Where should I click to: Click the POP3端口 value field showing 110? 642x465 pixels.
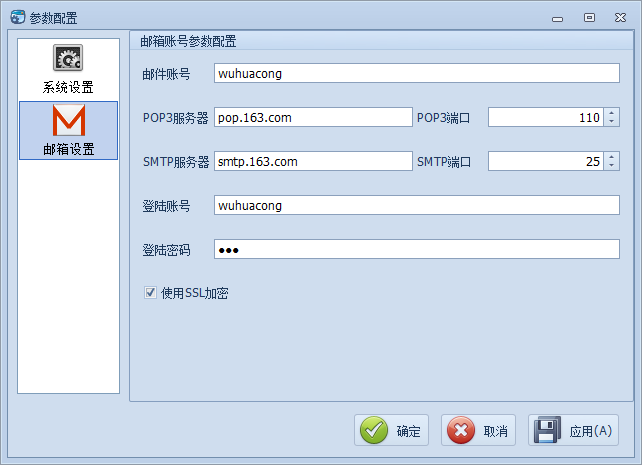[x=546, y=117]
